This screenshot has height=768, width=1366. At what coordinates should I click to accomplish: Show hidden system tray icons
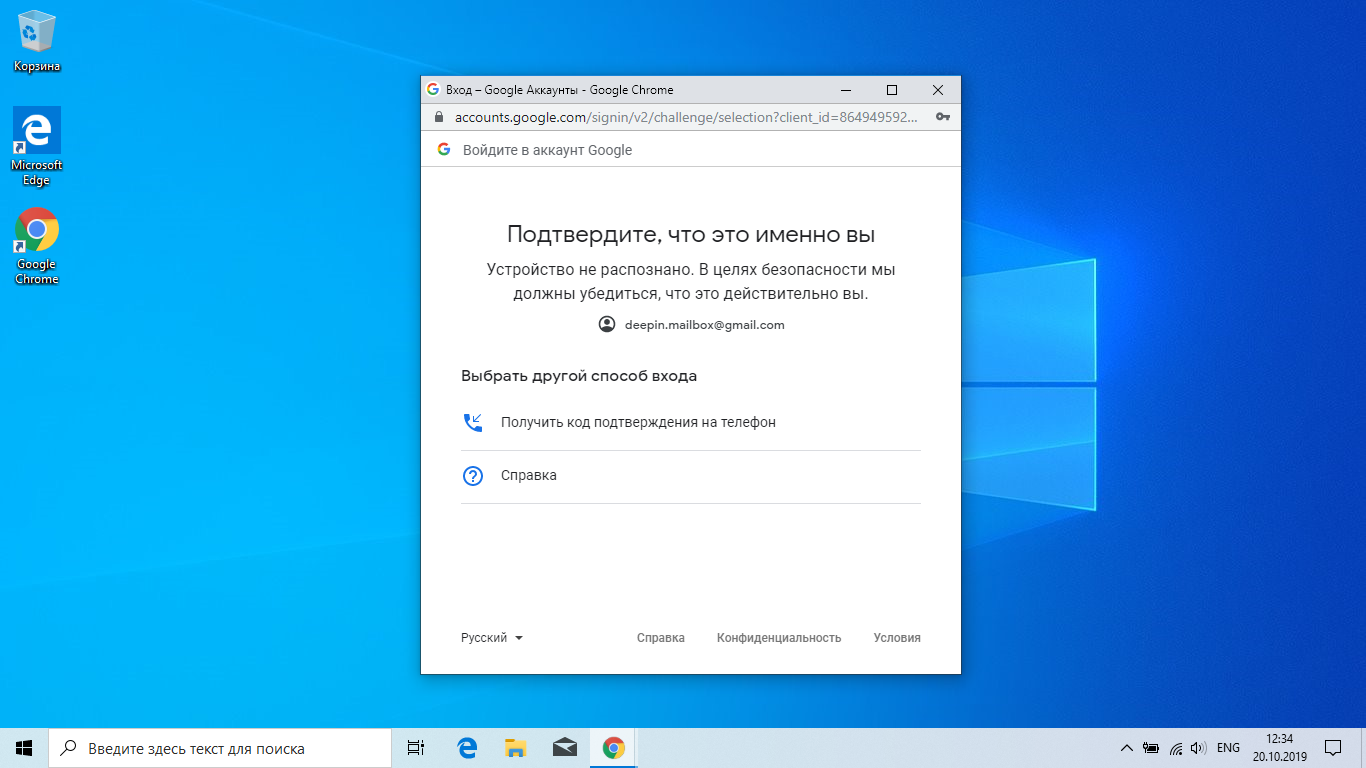1127,748
